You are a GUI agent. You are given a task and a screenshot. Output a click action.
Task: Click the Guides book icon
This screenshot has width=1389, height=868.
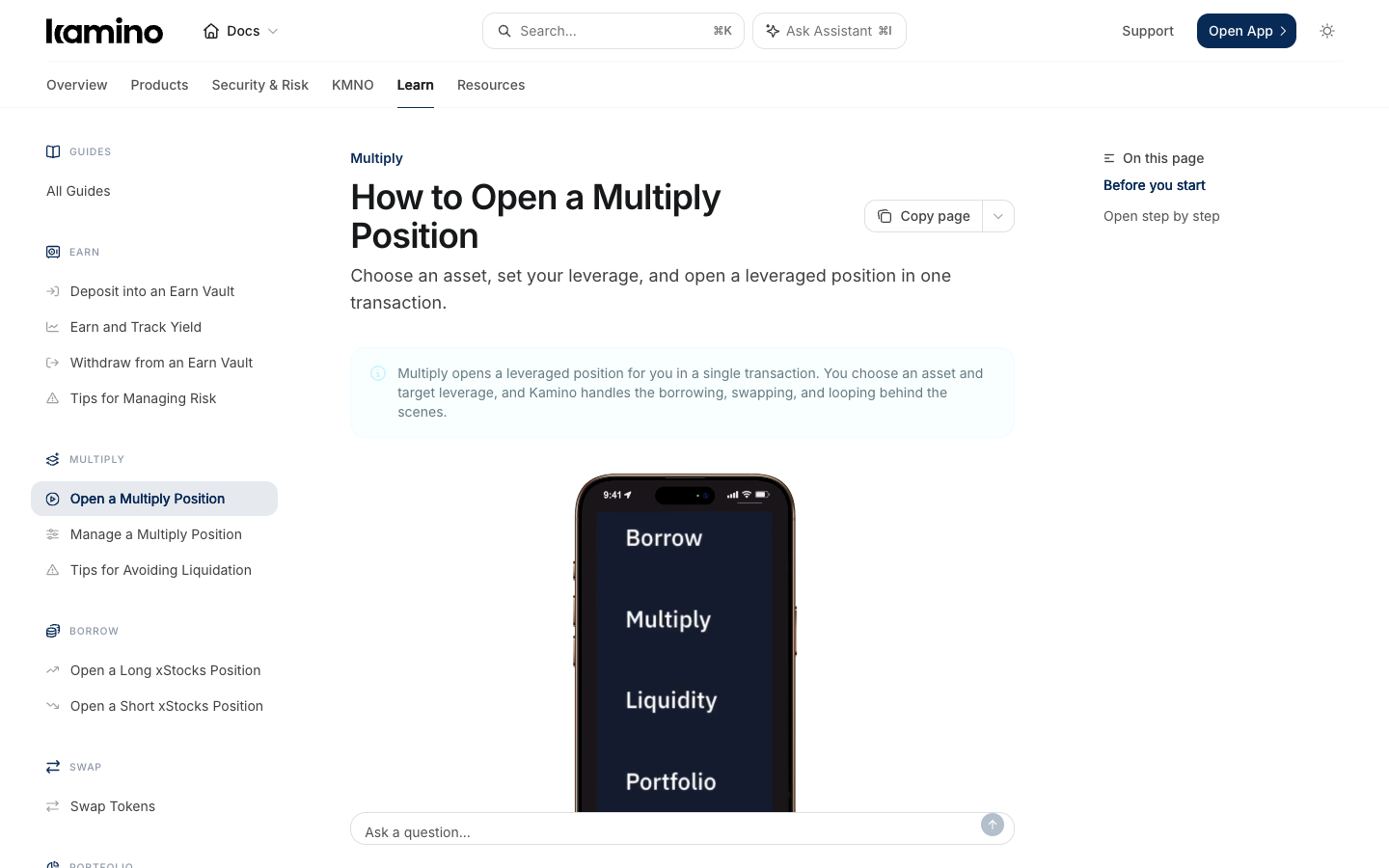[53, 151]
